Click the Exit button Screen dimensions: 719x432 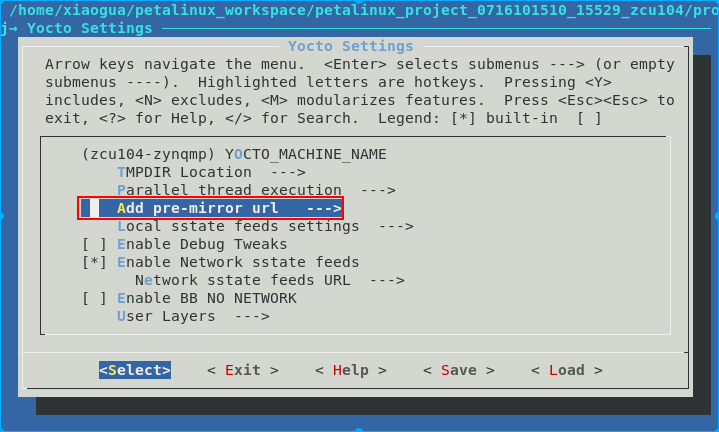[243, 370]
